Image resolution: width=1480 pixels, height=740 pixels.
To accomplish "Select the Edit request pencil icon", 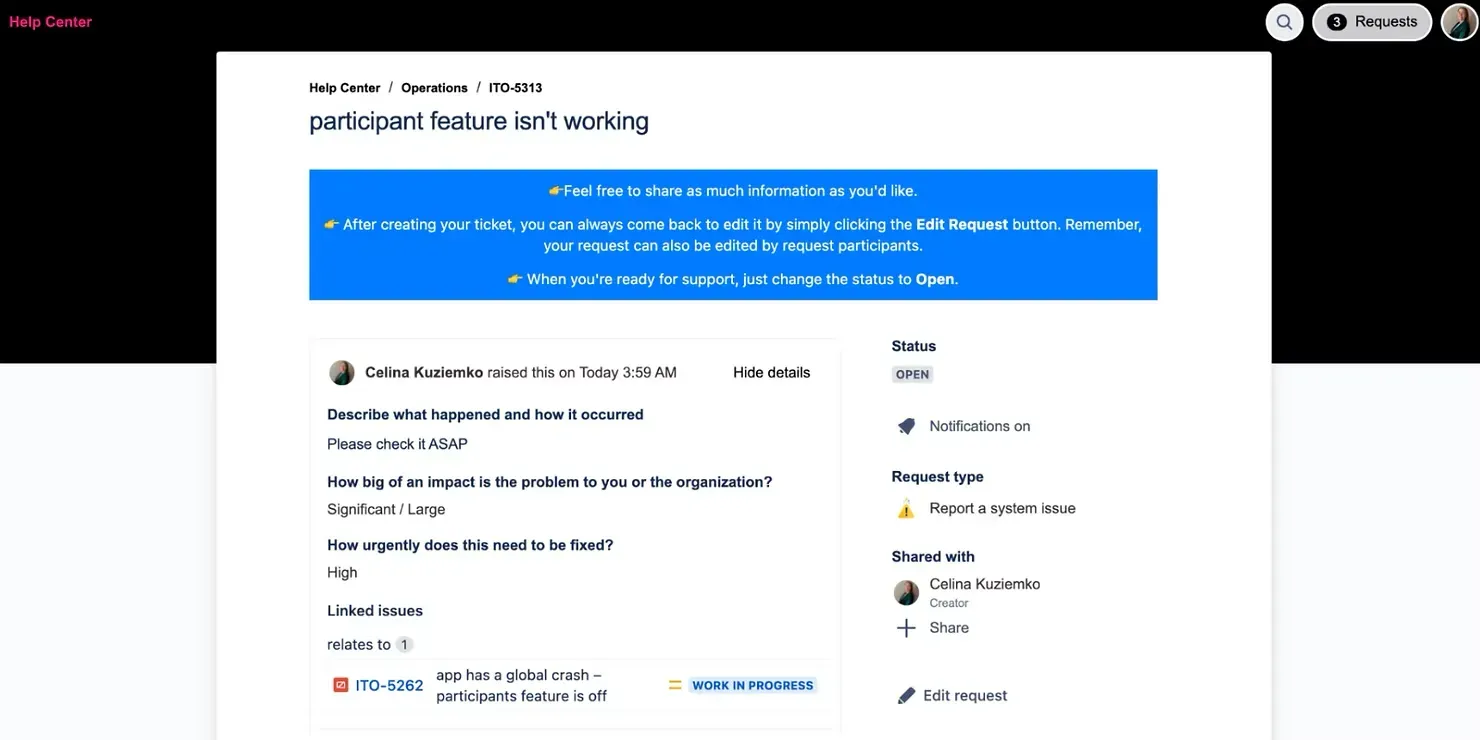I will point(905,694).
